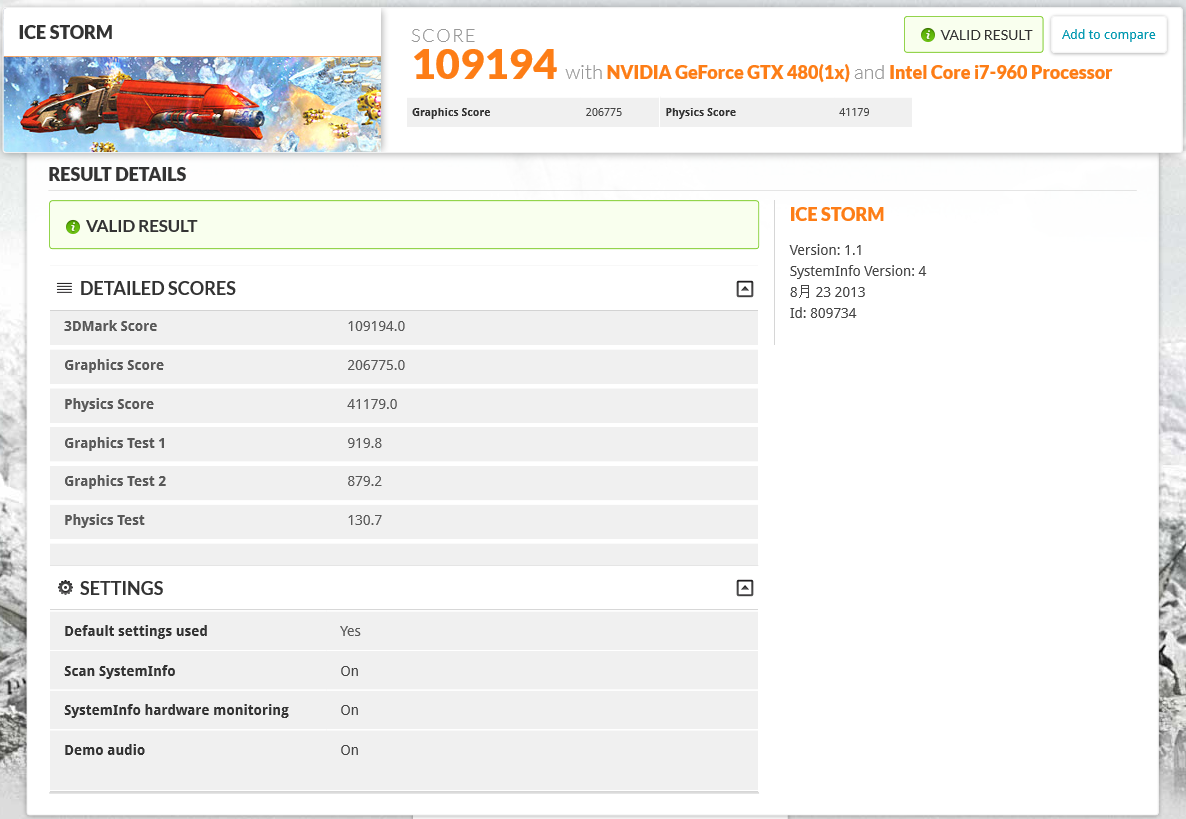Click the Graphics Test 1 label

115,443
